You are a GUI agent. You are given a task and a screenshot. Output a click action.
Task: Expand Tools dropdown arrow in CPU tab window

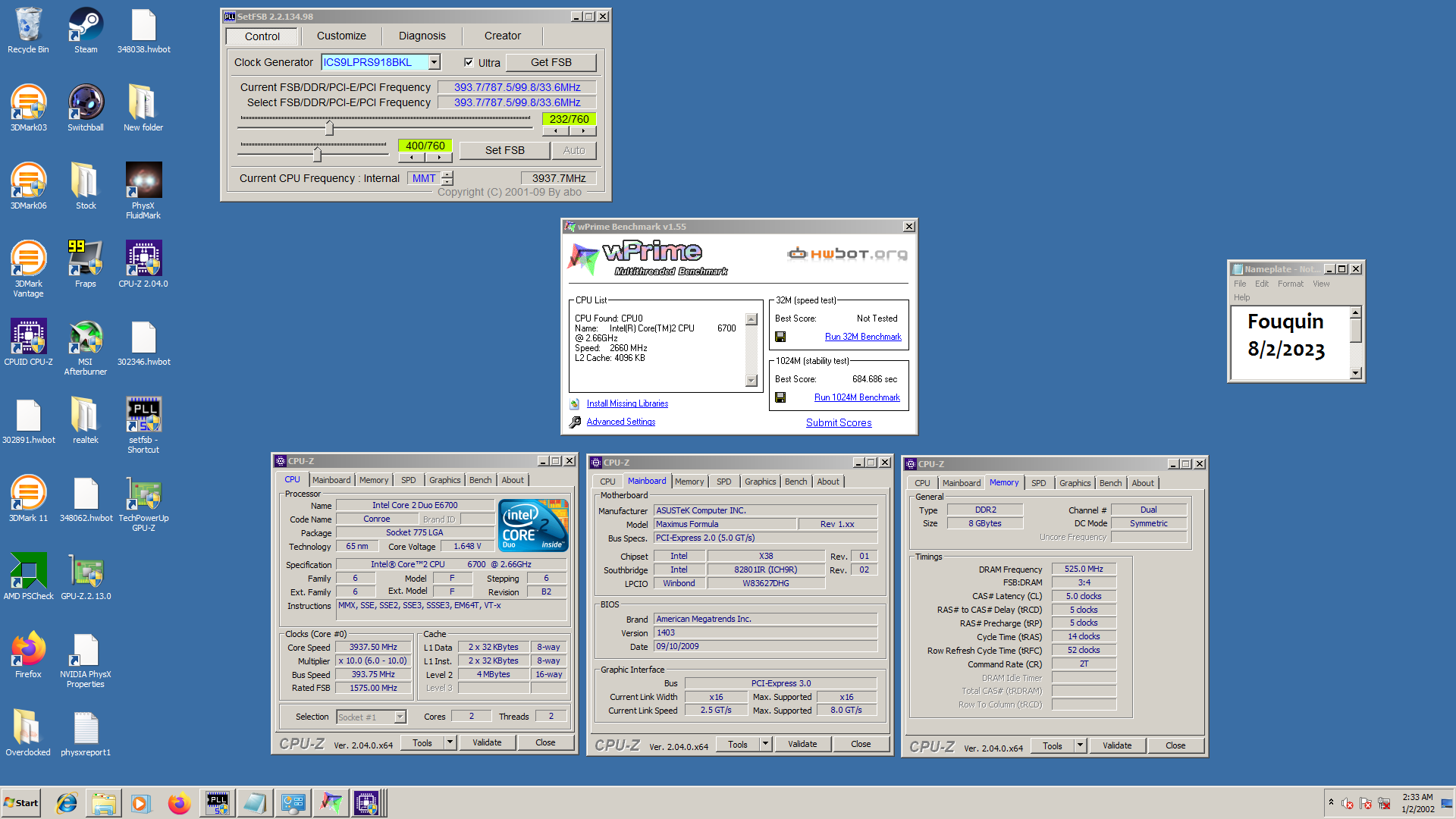[x=450, y=742]
